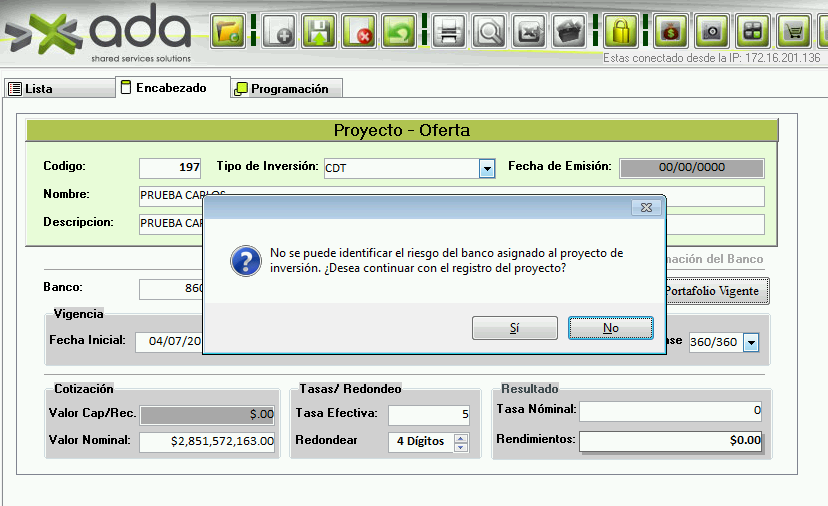
Task: Click the green undo arrow icon
Action: point(400,31)
